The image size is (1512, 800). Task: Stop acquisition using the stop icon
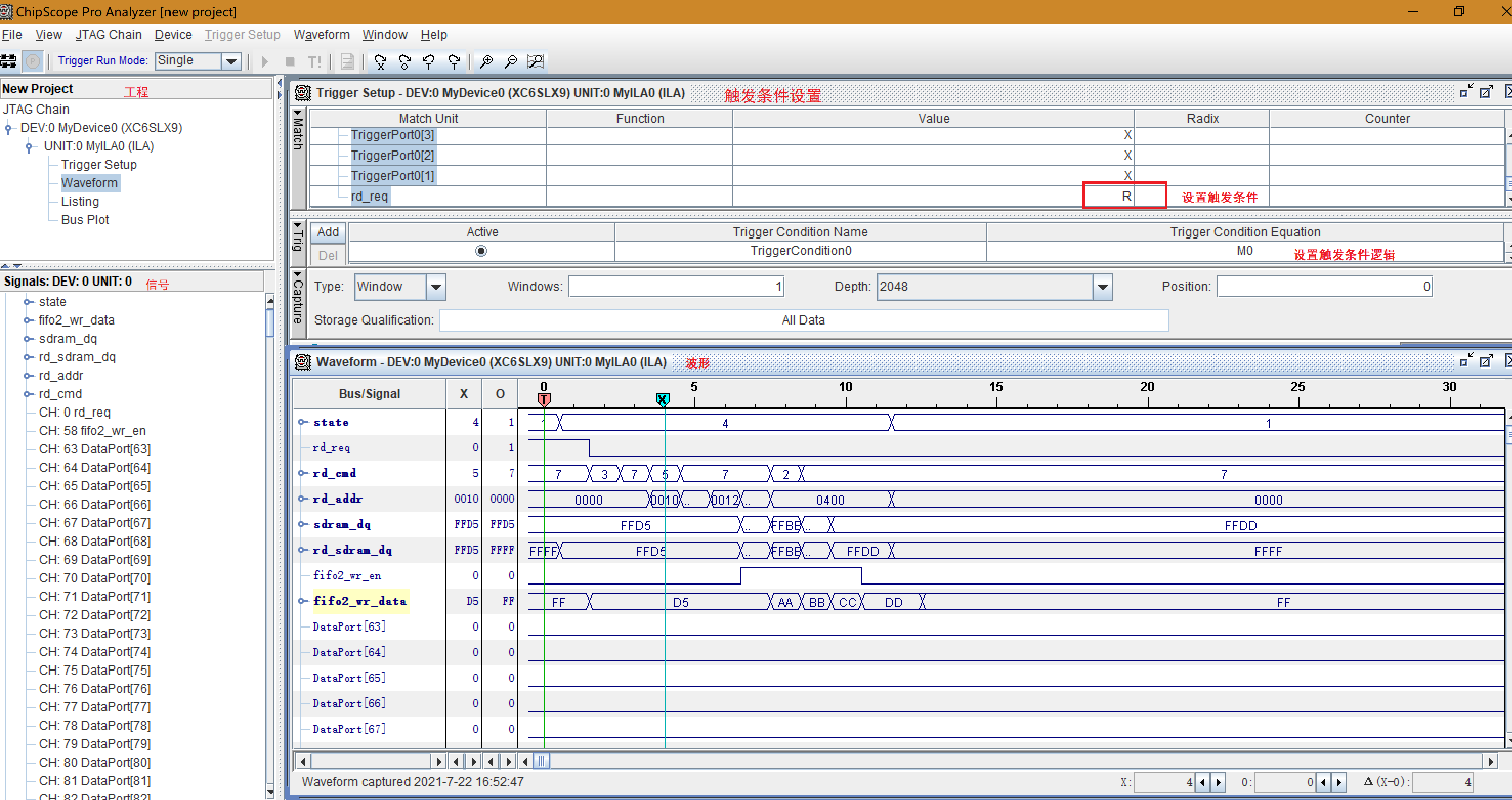(x=289, y=61)
